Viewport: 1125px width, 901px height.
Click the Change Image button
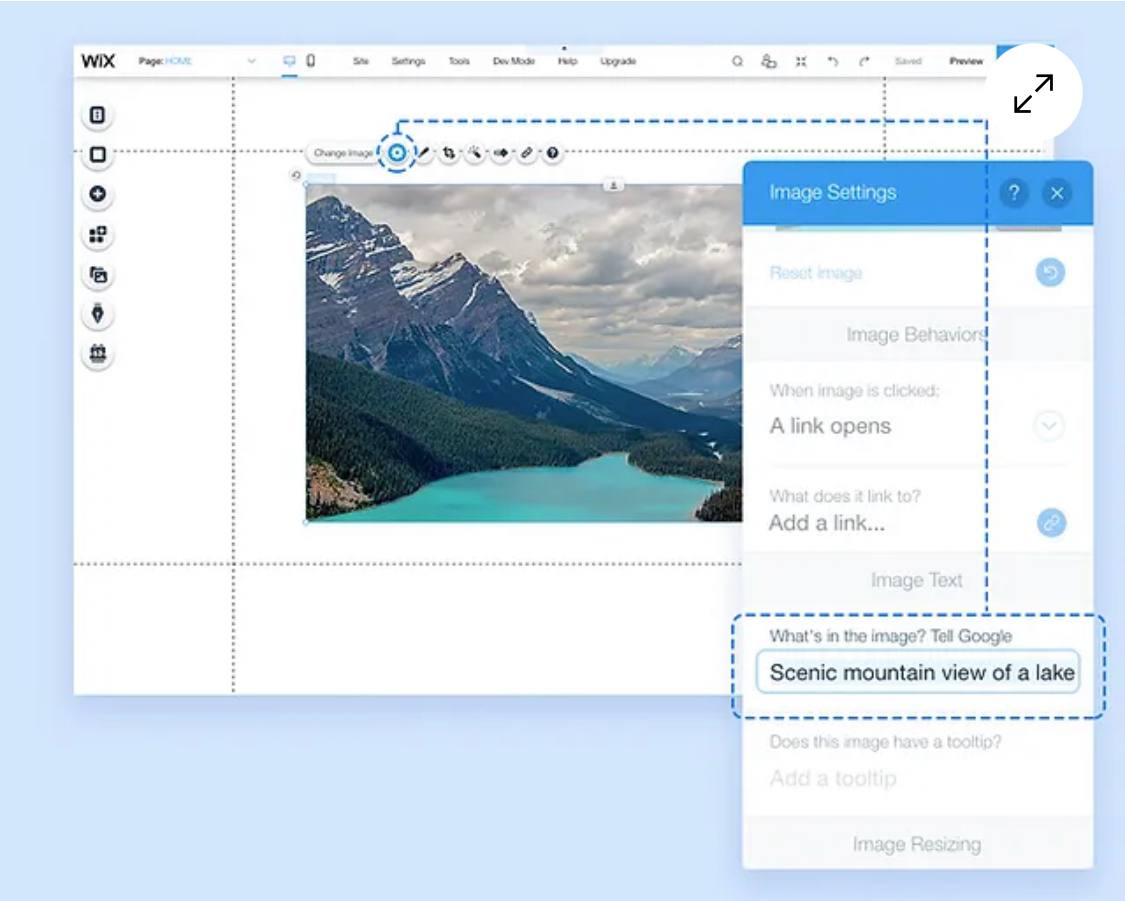343,153
